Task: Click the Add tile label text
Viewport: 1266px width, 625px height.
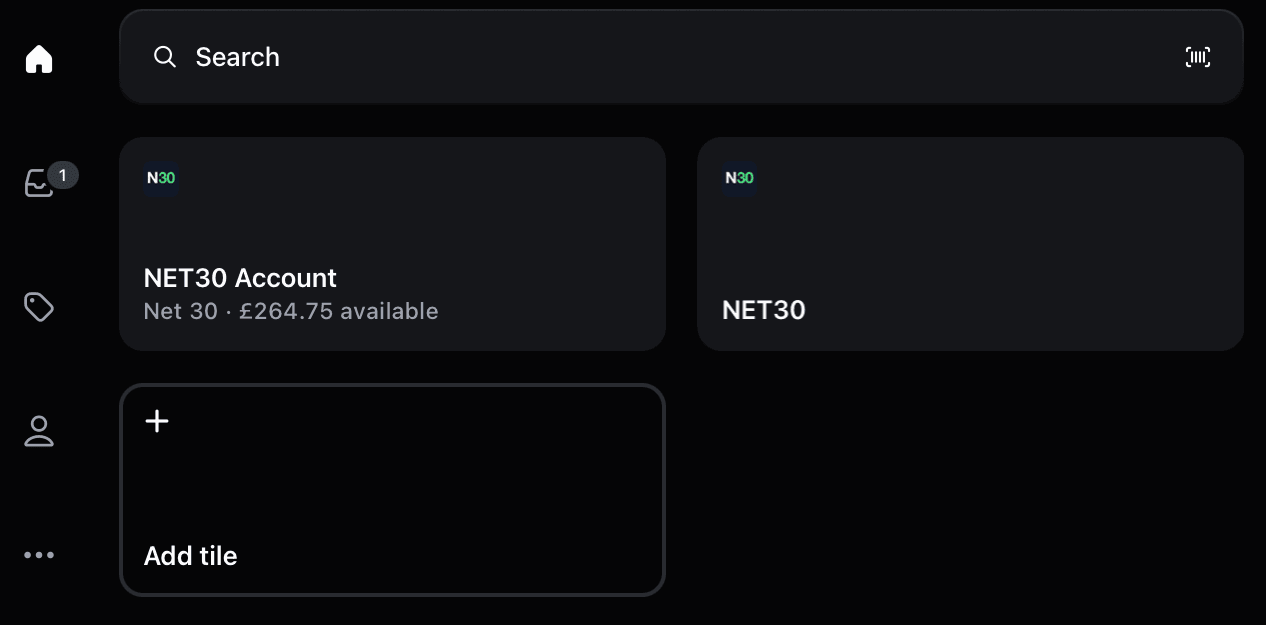Action: pyautogui.click(x=190, y=555)
